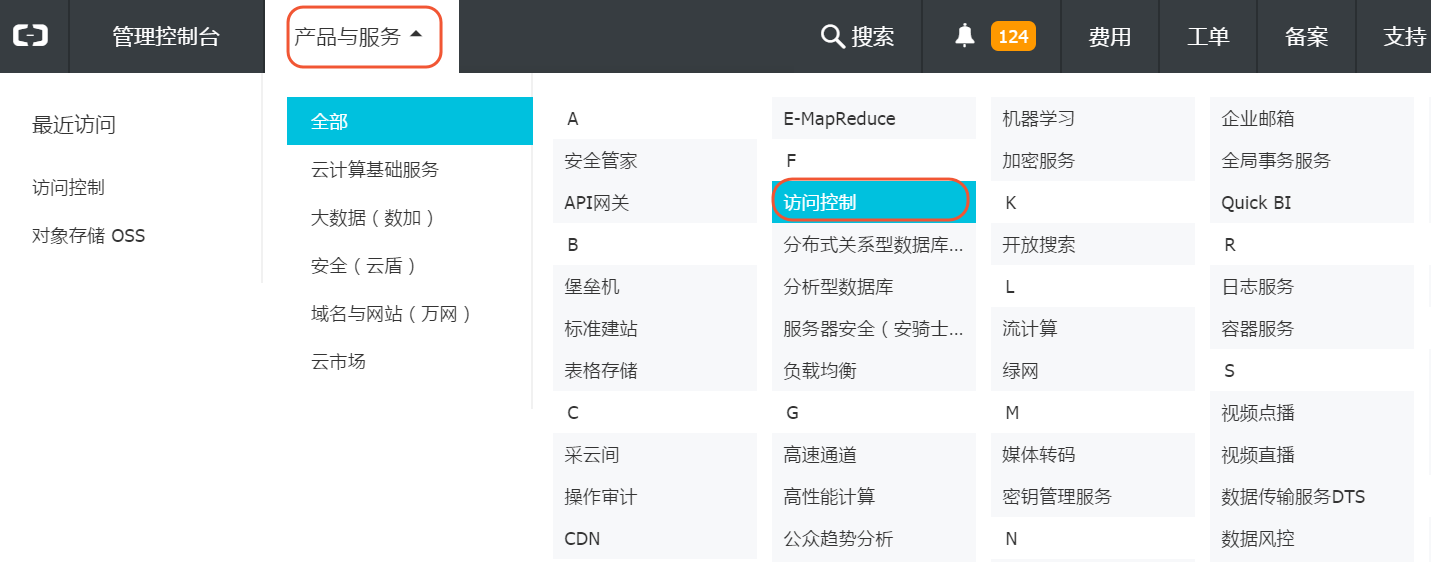Open 开放搜索 service
The height and width of the screenshot is (562, 1431).
pyautogui.click(x=1093, y=244)
